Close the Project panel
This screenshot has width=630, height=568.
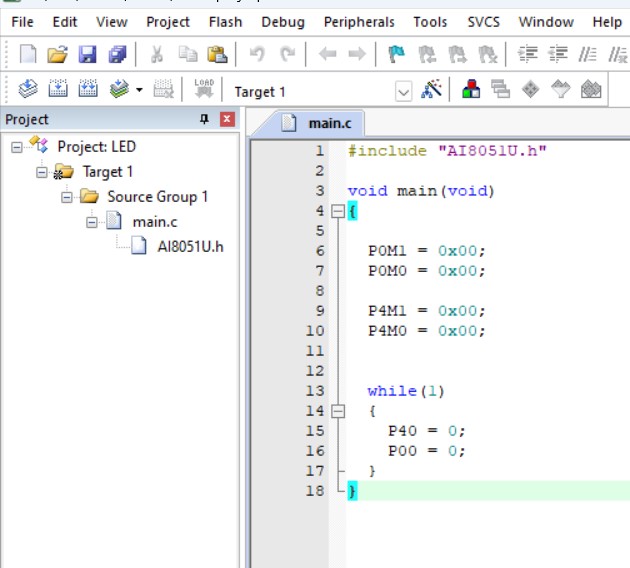227,119
